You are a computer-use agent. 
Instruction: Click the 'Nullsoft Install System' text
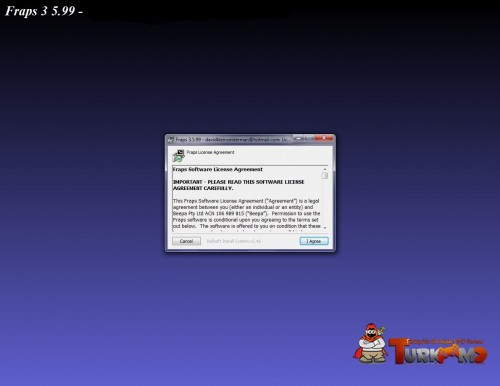(x=234, y=241)
